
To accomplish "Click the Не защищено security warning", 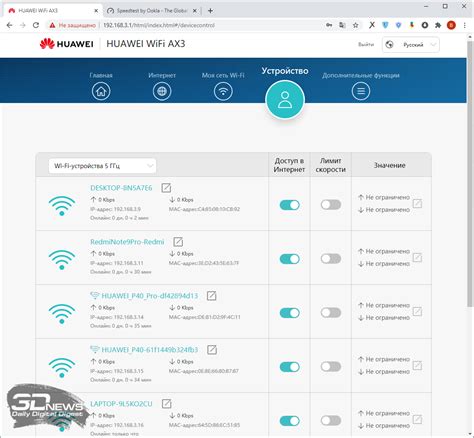I will 73,25.
